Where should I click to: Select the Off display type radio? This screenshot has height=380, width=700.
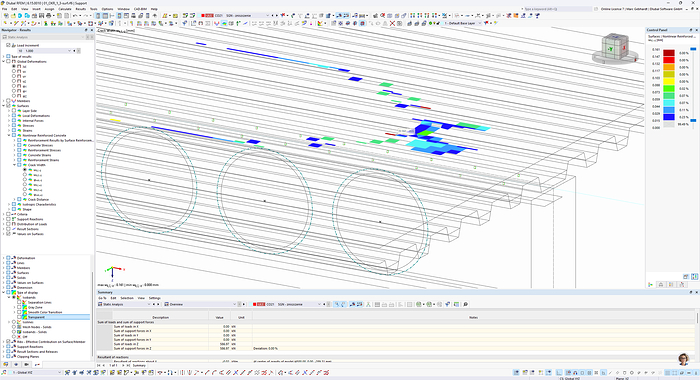coord(14,337)
